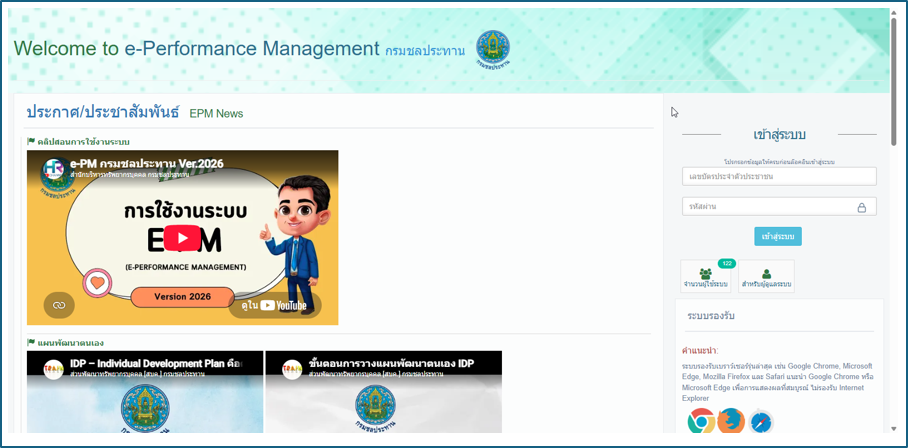Click the lock icon in password field
The image size is (908, 448).
862,207
